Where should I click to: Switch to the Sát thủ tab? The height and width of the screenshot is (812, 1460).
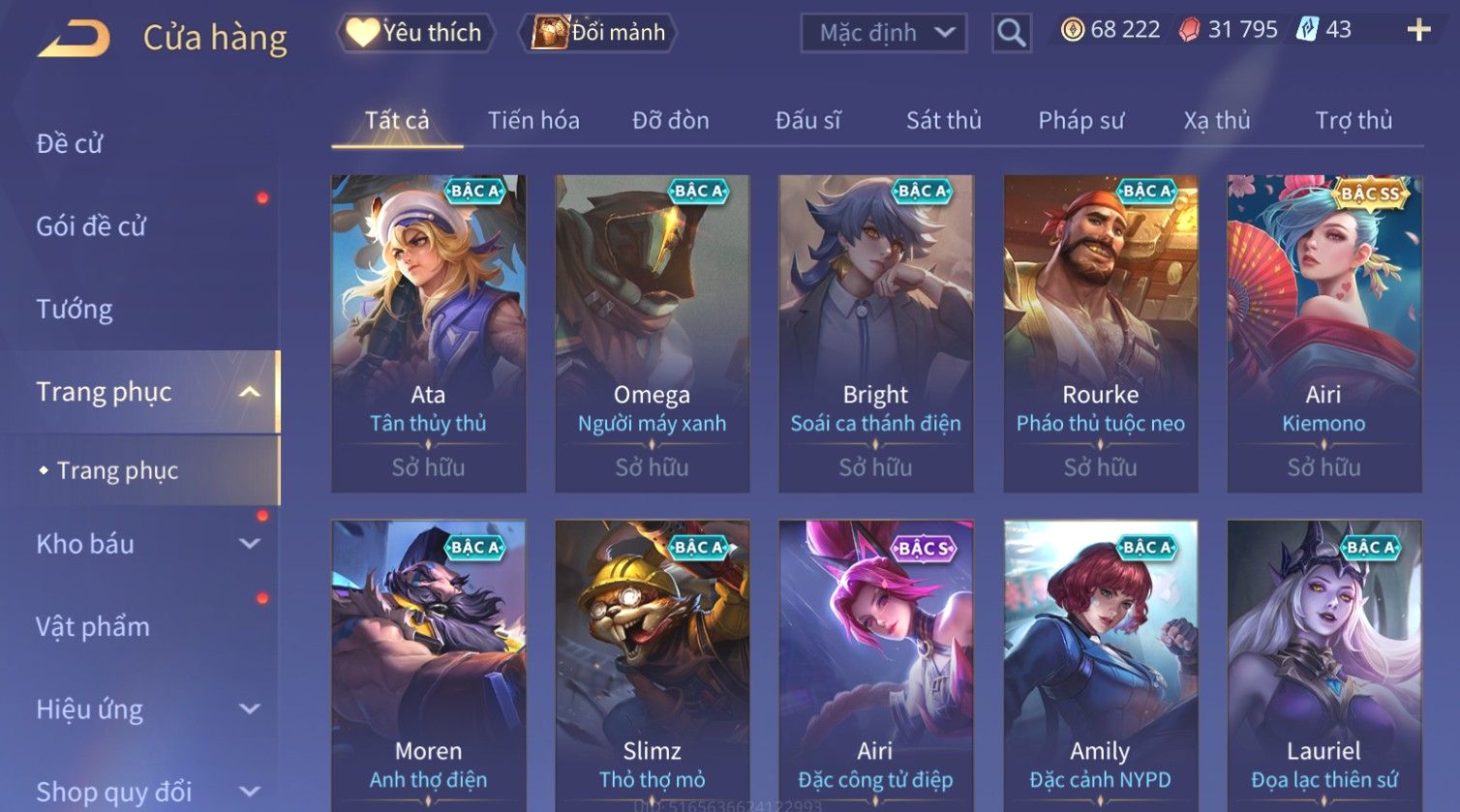(x=944, y=120)
